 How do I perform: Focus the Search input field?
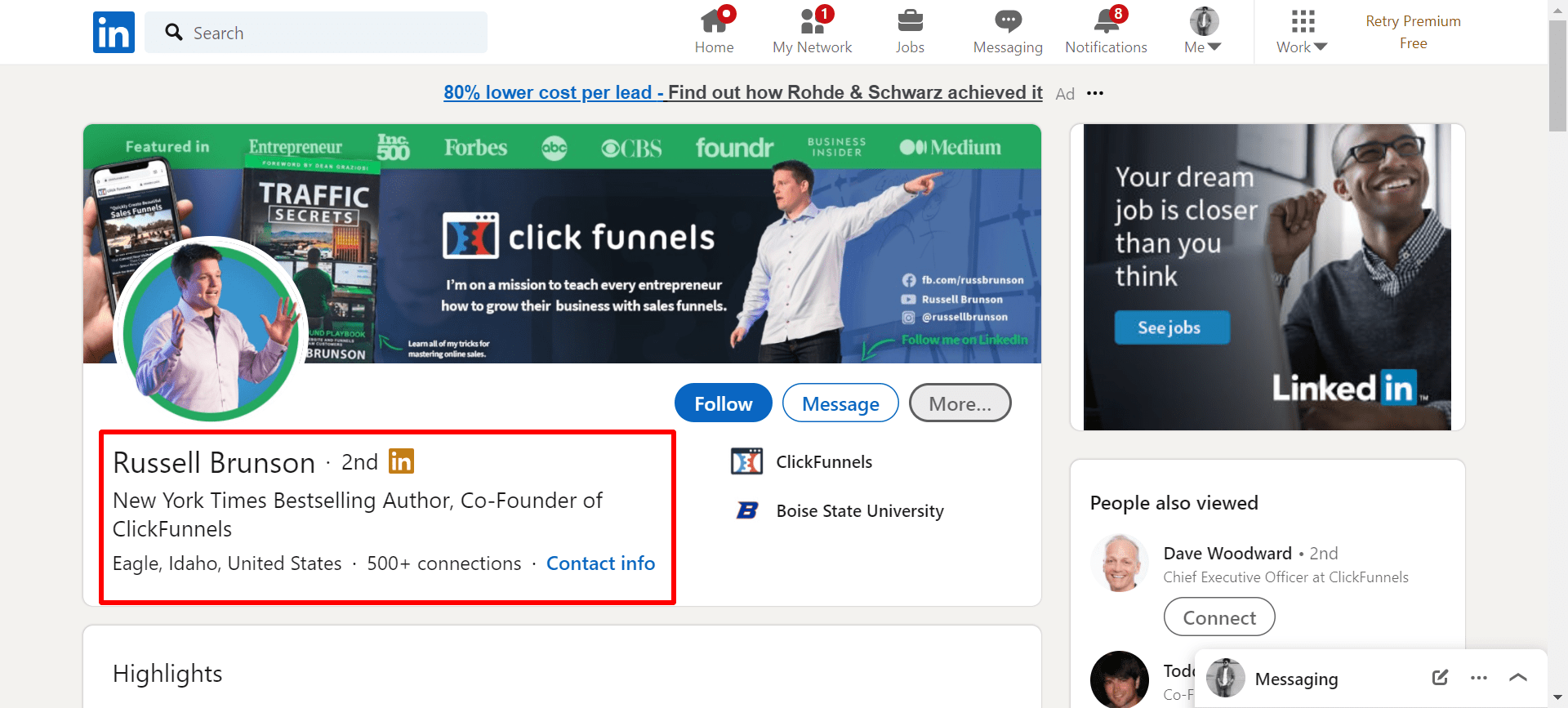pyautogui.click(x=316, y=32)
